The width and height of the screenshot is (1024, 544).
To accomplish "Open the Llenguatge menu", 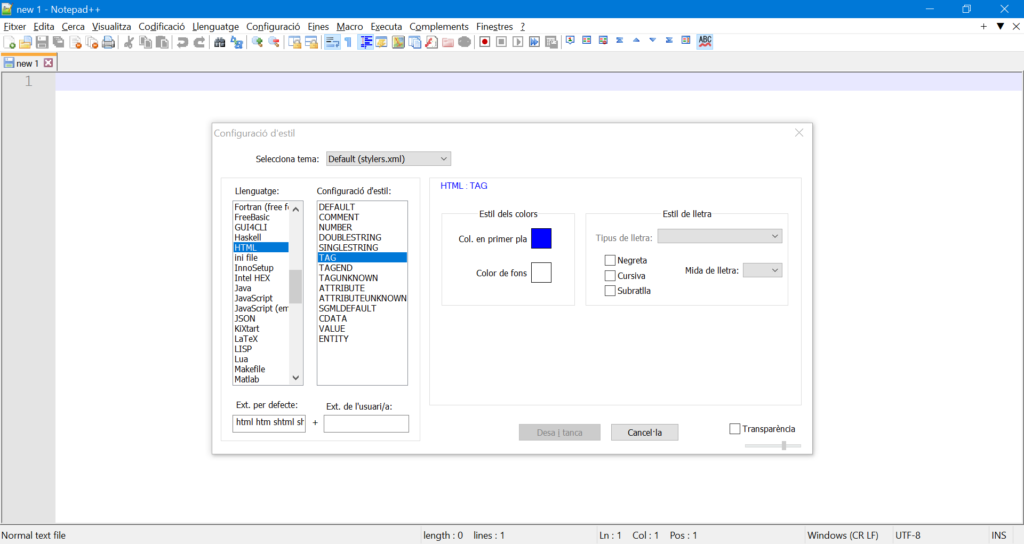I will click(x=215, y=26).
